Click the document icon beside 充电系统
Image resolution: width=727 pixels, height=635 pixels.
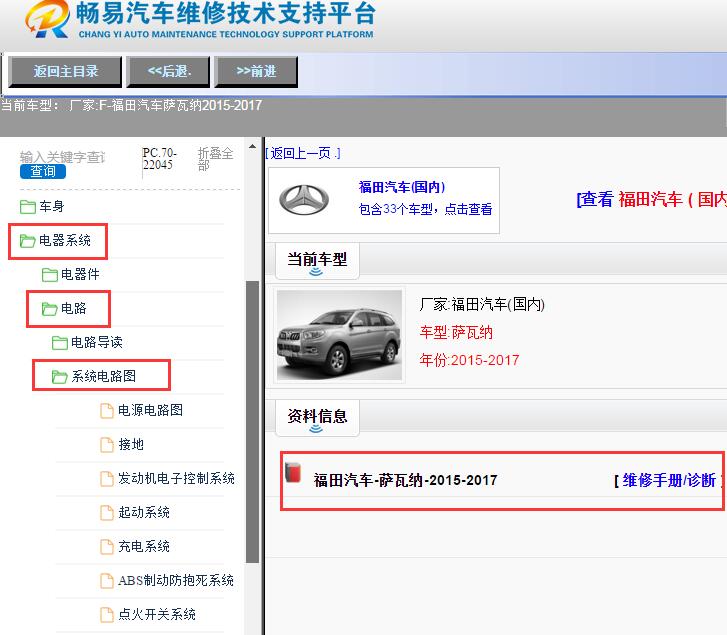107,547
